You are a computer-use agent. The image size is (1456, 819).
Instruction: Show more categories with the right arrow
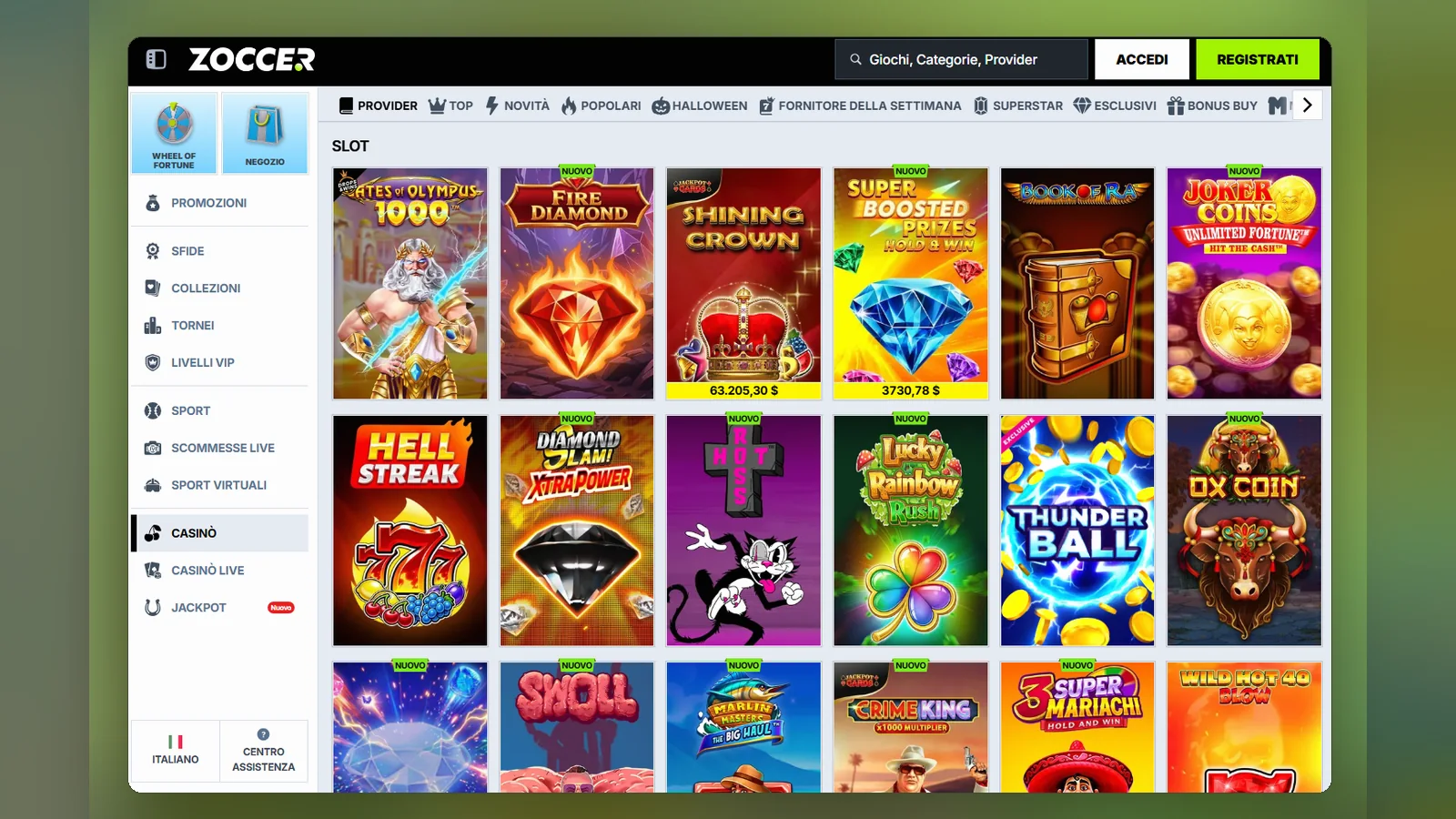click(1308, 106)
